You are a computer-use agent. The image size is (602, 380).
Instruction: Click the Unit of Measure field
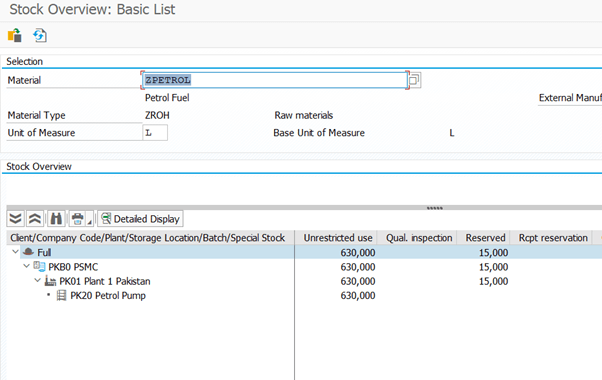coord(155,133)
